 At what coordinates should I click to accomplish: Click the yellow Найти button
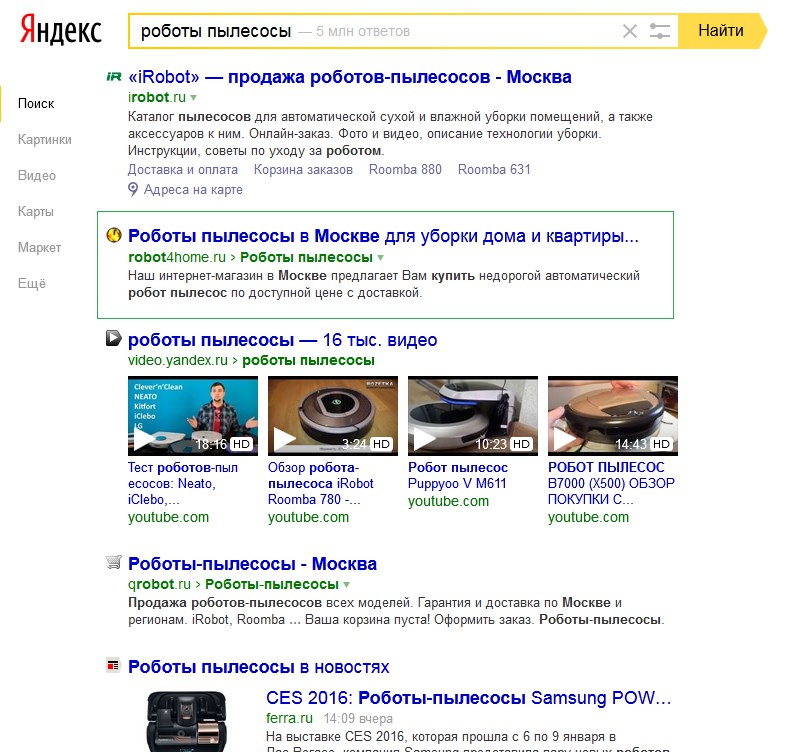pos(721,31)
